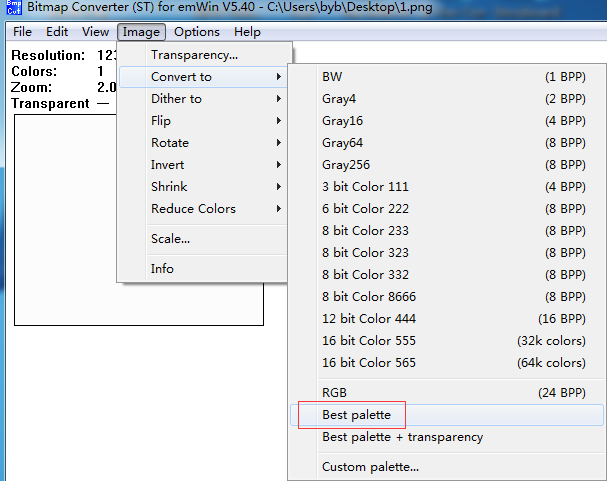This screenshot has width=607, height=481.
Task: Open the Options menu
Action: (x=197, y=32)
